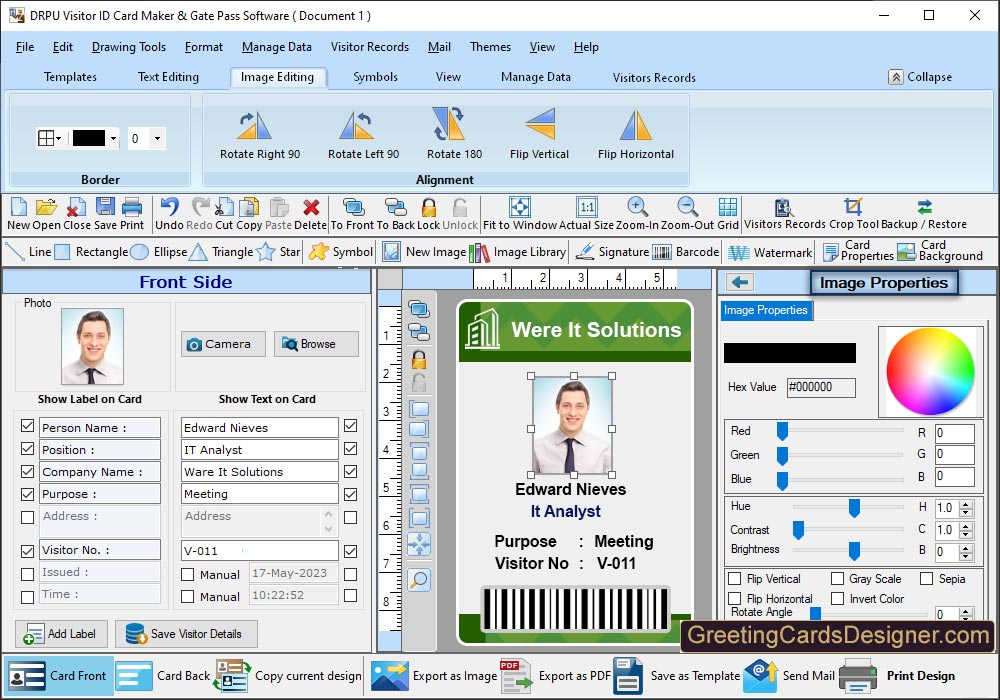Open the border width dropdown
The image size is (1000, 700).
pyautogui.click(x=157, y=138)
